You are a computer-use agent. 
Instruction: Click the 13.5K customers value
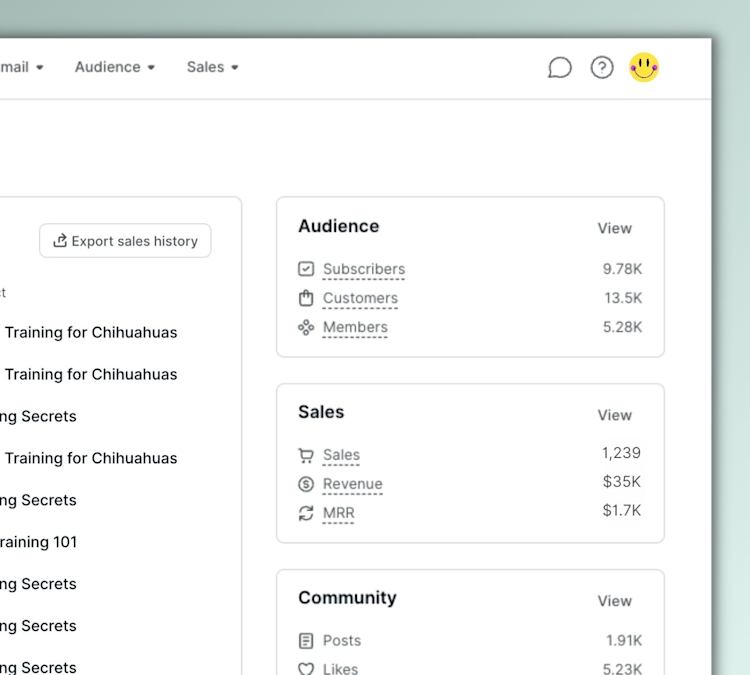(623, 298)
